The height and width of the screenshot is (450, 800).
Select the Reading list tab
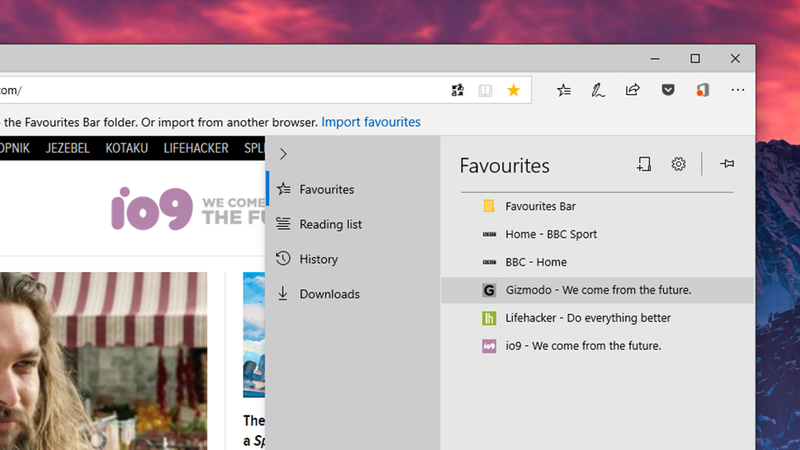[x=353, y=224]
